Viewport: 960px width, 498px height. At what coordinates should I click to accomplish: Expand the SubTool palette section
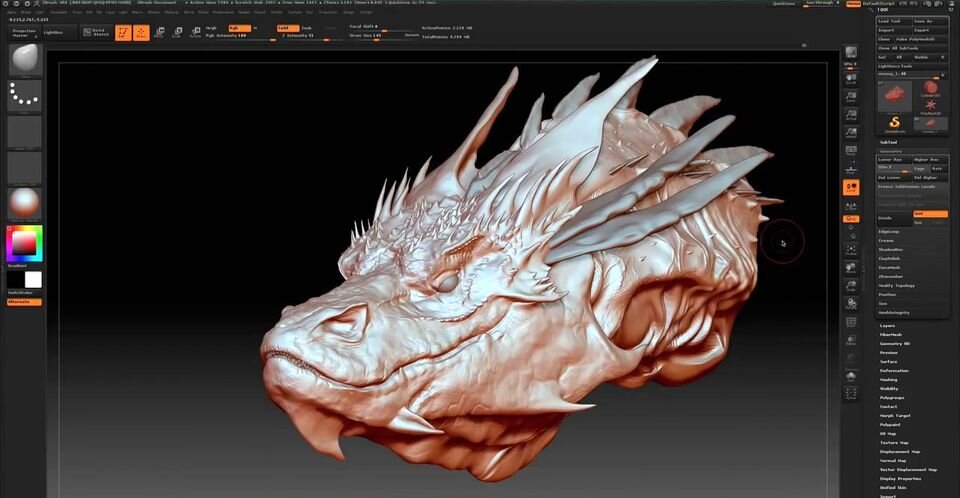888,142
